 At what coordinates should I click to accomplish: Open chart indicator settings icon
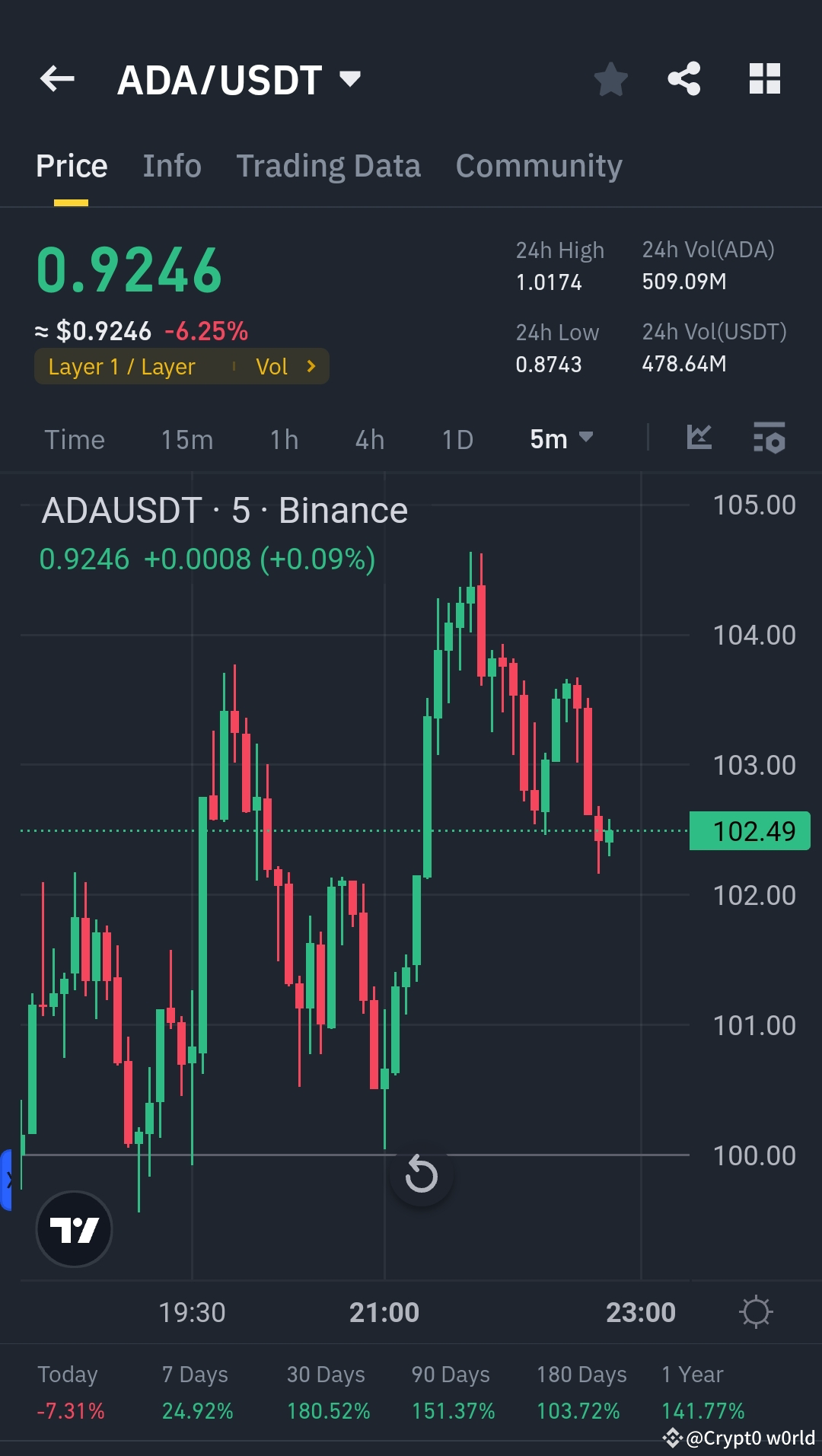(x=769, y=438)
